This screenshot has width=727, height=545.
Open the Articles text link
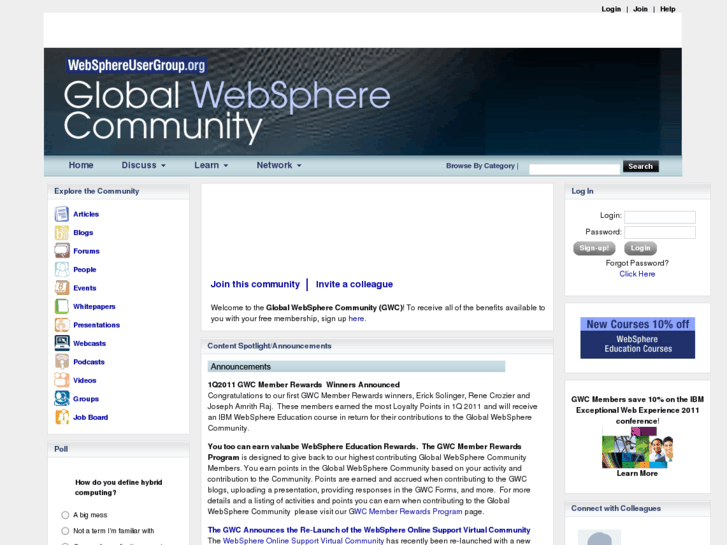pyautogui.click(x=86, y=214)
